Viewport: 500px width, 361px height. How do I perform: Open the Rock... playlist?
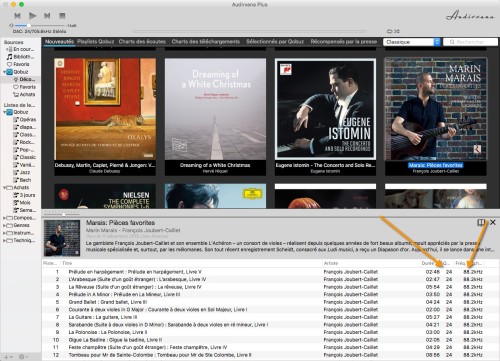click(x=25, y=142)
